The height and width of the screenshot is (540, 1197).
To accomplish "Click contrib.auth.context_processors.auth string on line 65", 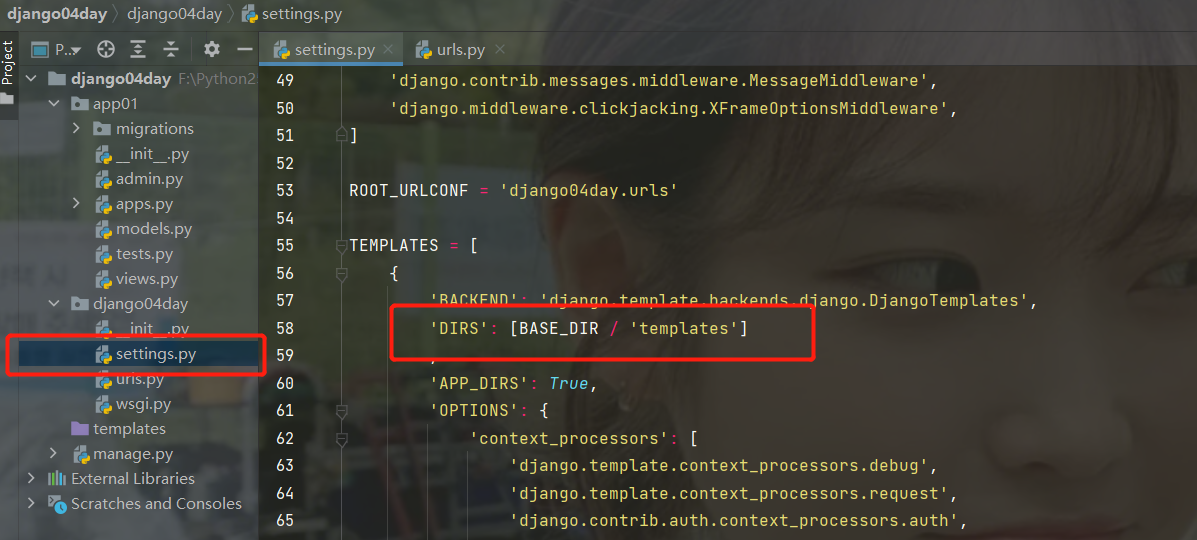I will point(734,521).
